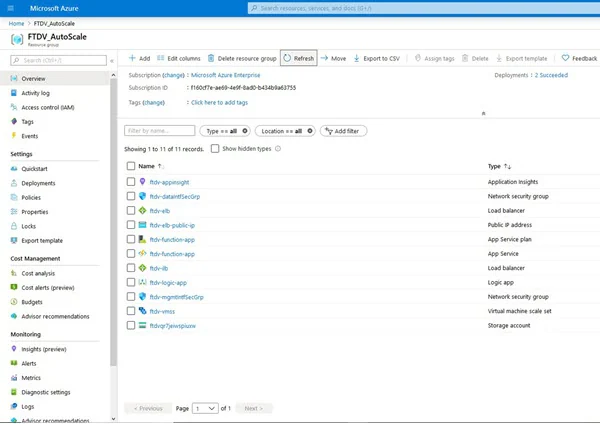Click the Delete resource group trash icon
The height and width of the screenshot is (424, 600).
pyautogui.click(x=211, y=58)
